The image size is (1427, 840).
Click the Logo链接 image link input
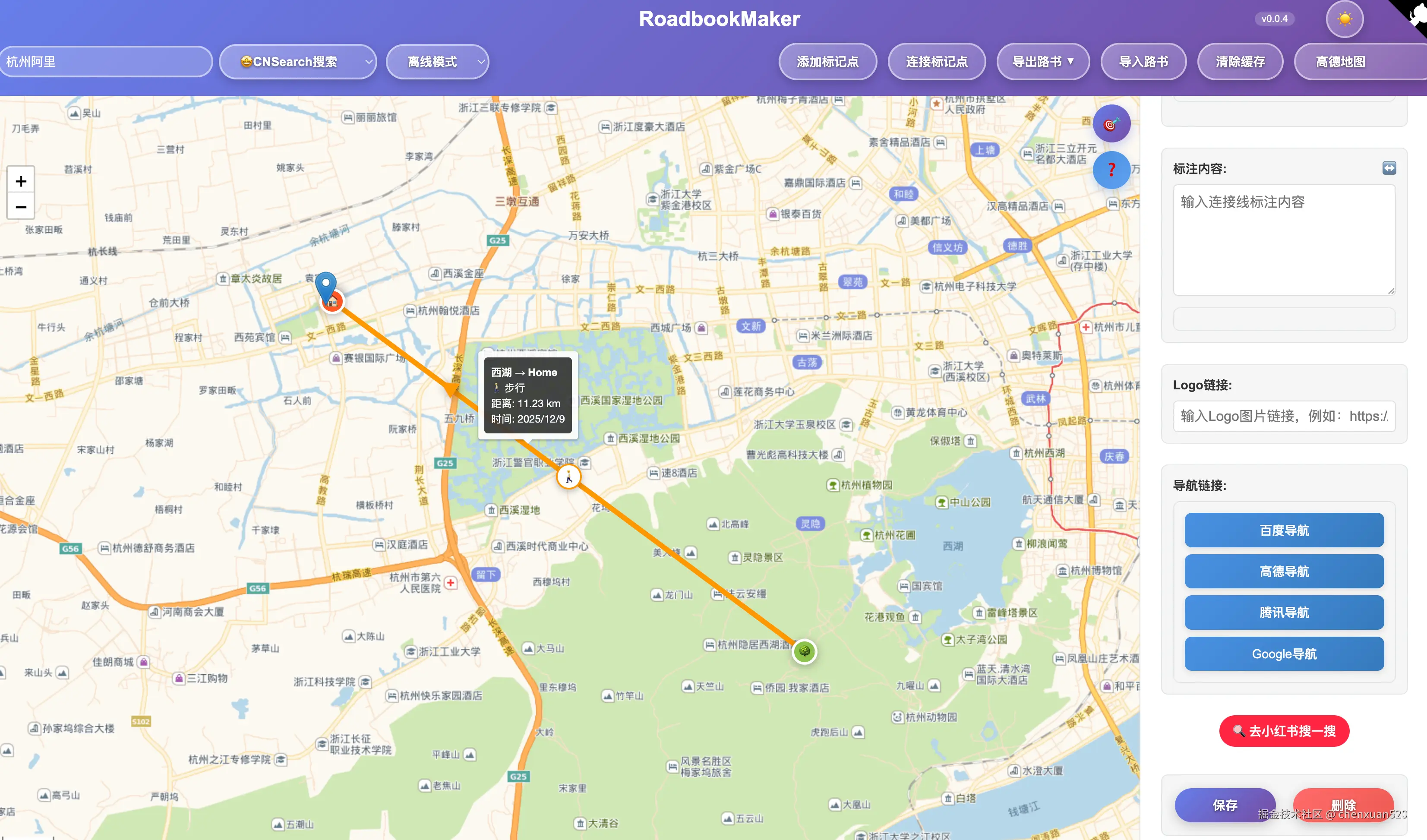tap(1284, 416)
